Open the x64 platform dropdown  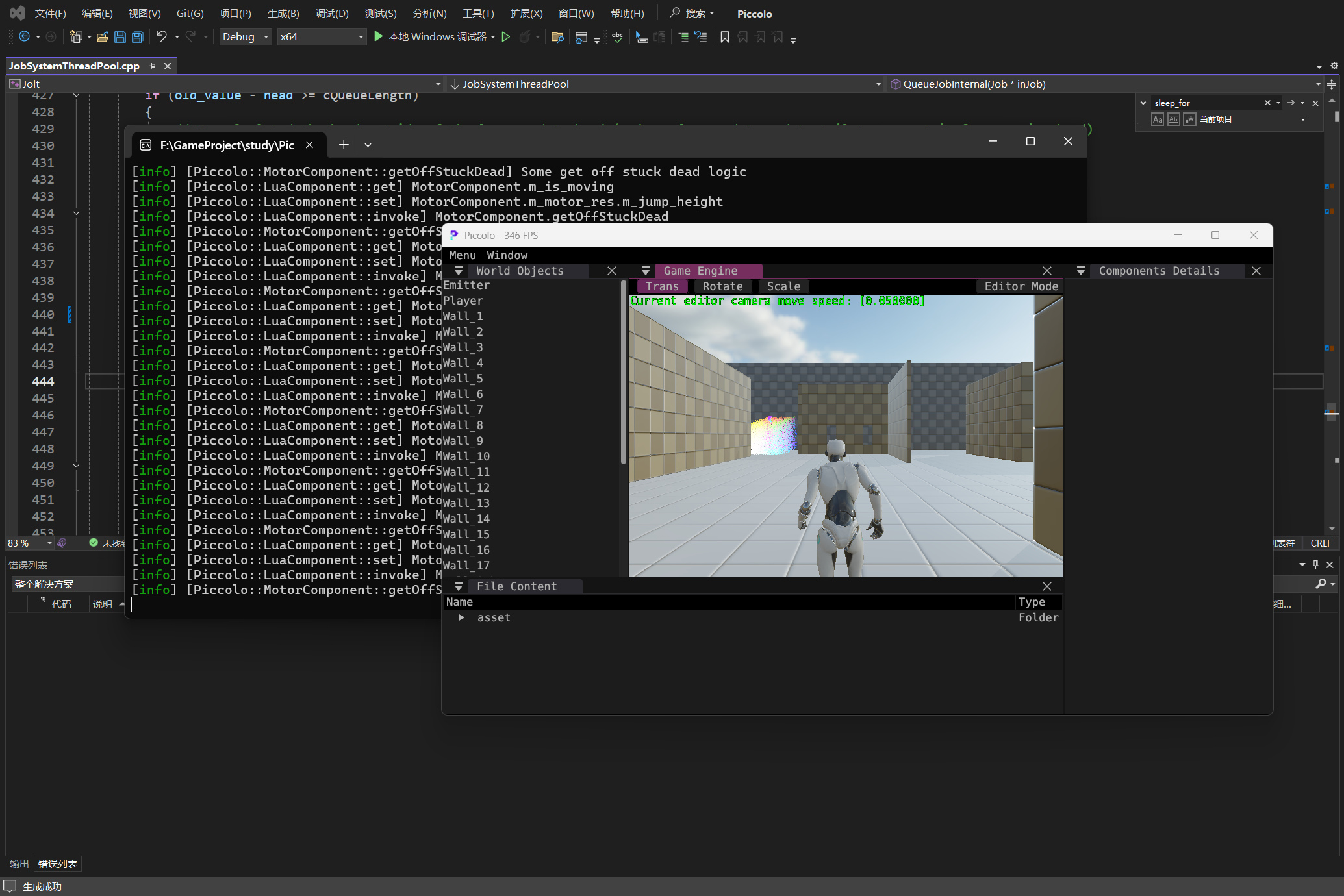tap(322, 37)
